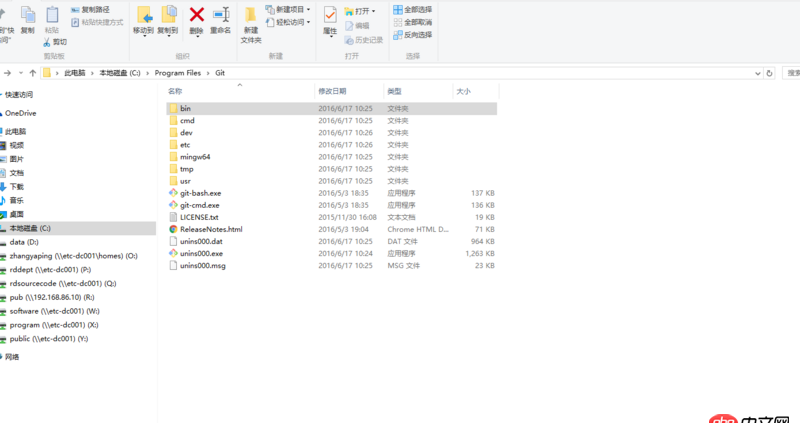800x423 pixels.
Task: Open 快速访问 in the navigation pane
Action: tap(19, 94)
